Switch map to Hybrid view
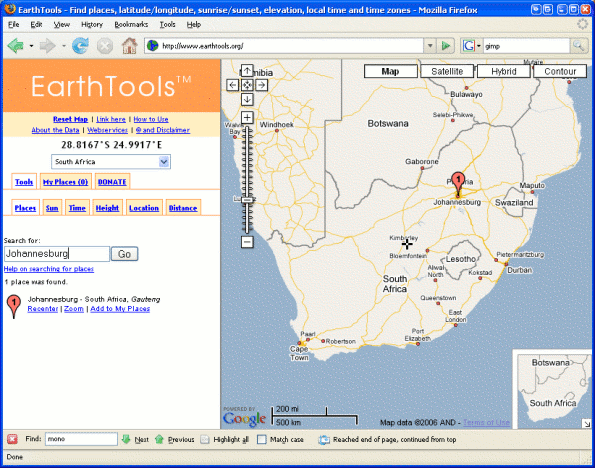This screenshot has height=468, width=595. pyautogui.click(x=504, y=71)
